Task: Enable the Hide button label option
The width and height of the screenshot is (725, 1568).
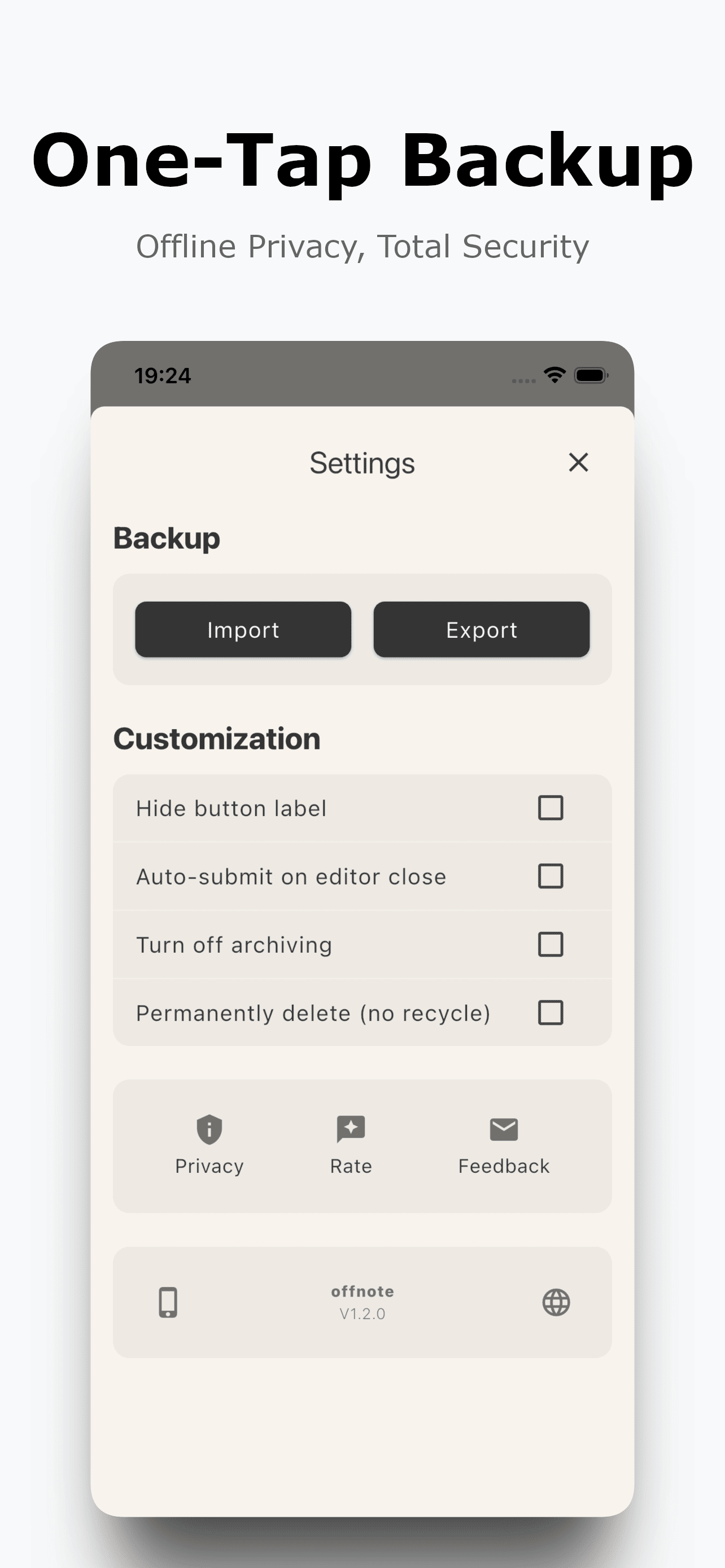Action: tap(550, 808)
